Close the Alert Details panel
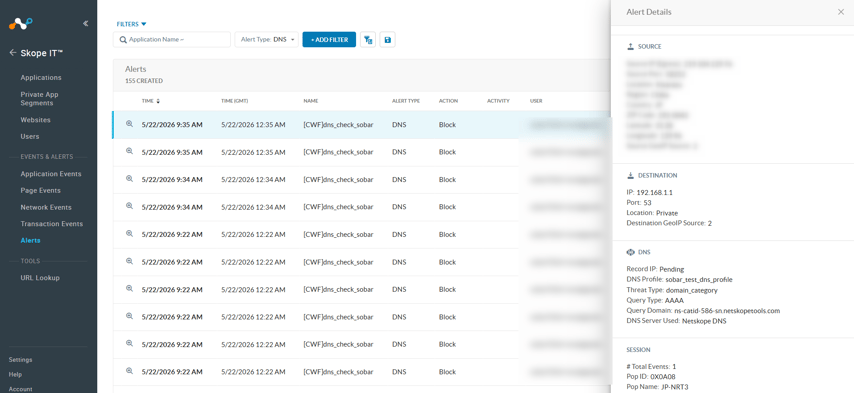The width and height of the screenshot is (854, 393). (x=840, y=12)
